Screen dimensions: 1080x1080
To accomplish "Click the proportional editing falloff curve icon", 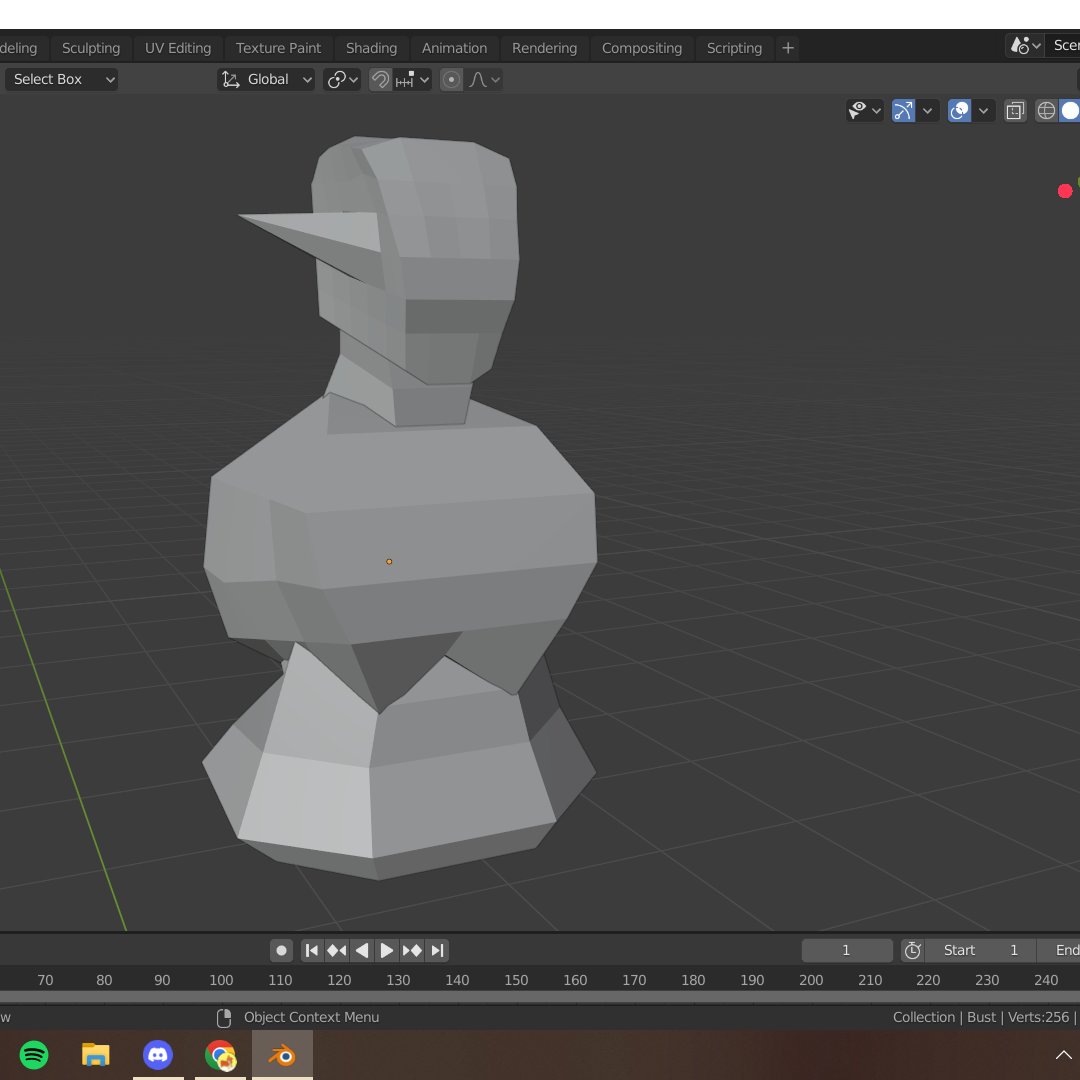I will click(x=477, y=79).
